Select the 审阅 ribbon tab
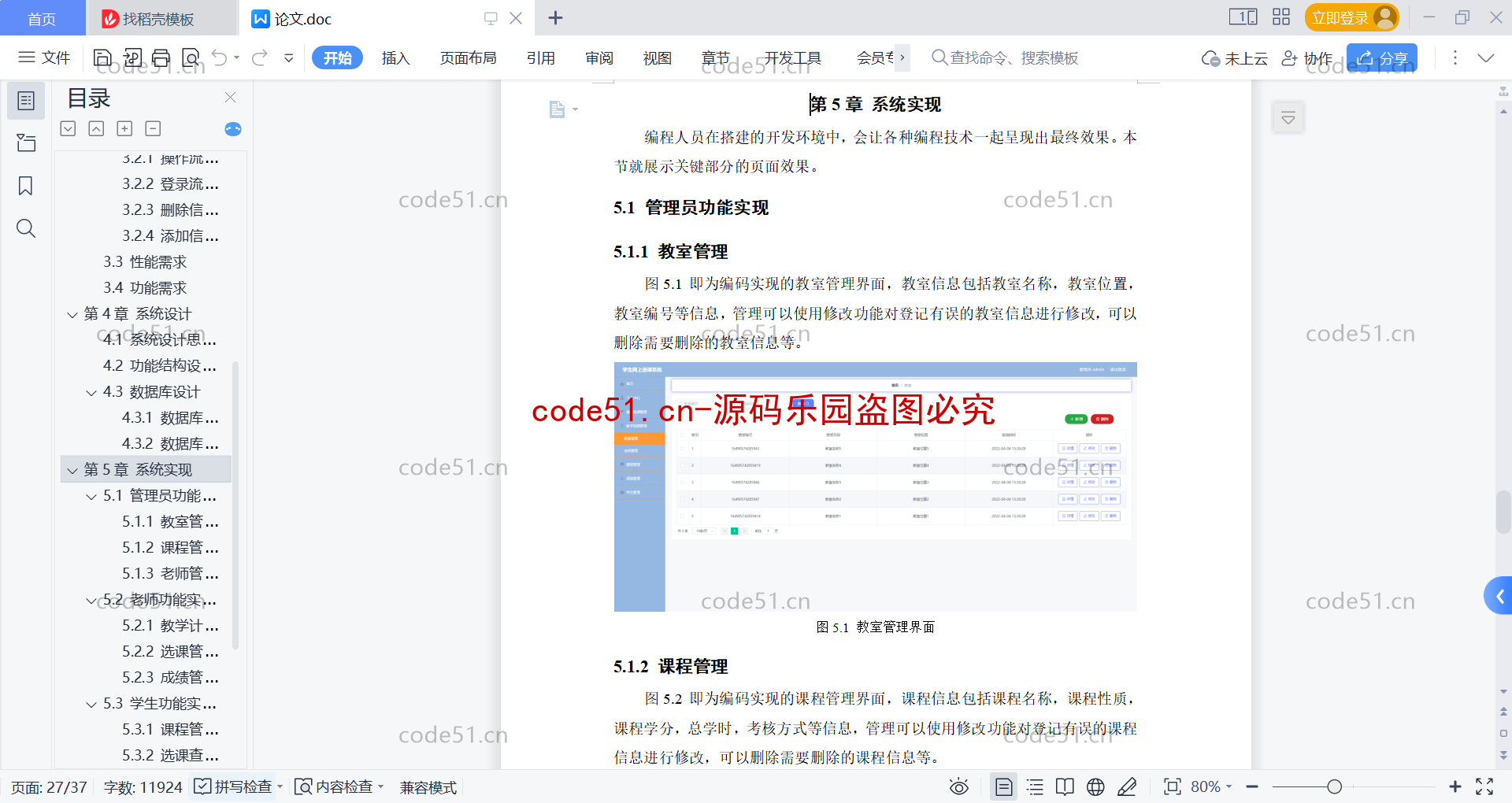Image resolution: width=1512 pixels, height=803 pixels. [598, 57]
